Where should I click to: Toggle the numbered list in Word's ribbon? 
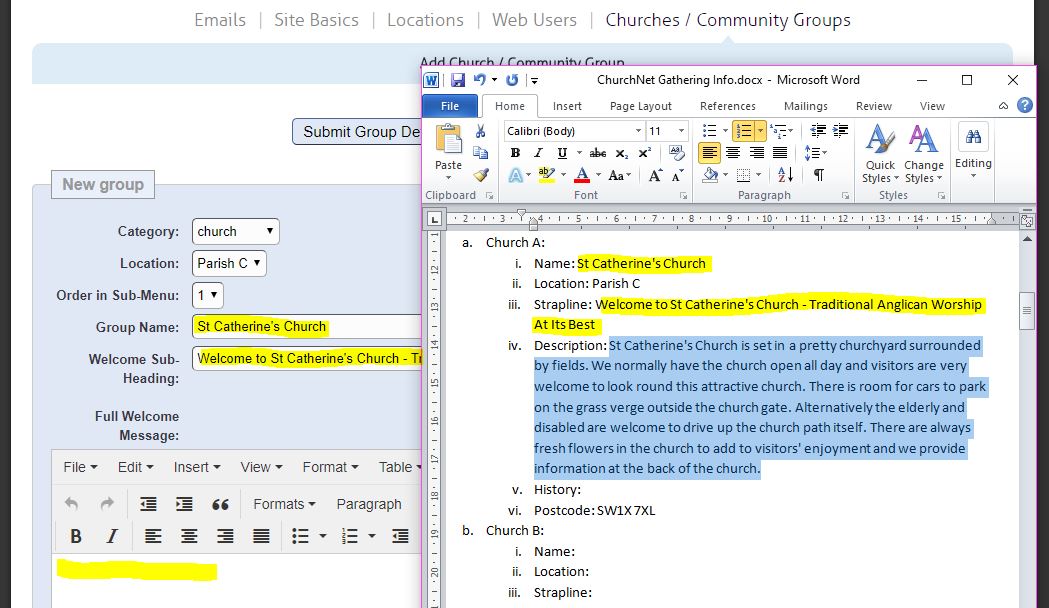745,130
